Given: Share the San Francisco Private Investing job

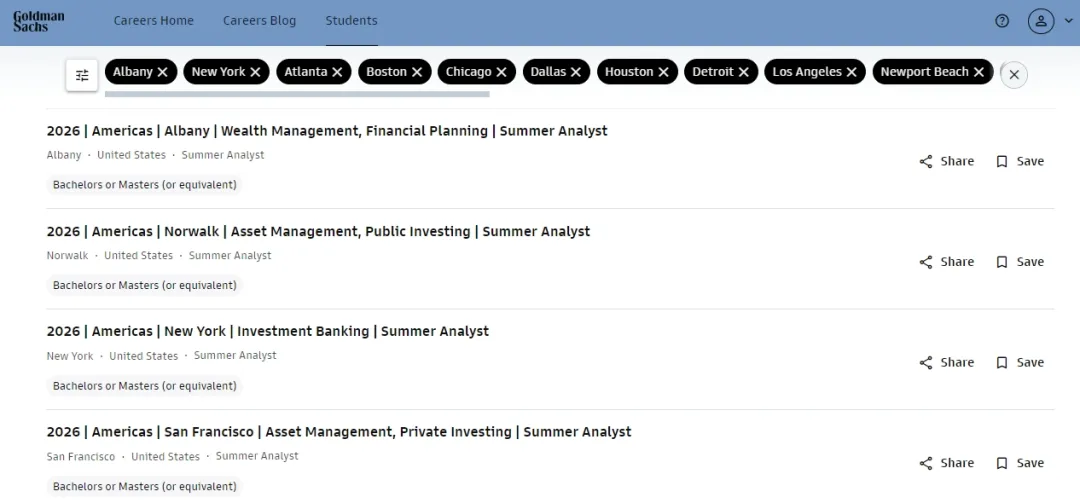Looking at the screenshot, I should point(946,463).
